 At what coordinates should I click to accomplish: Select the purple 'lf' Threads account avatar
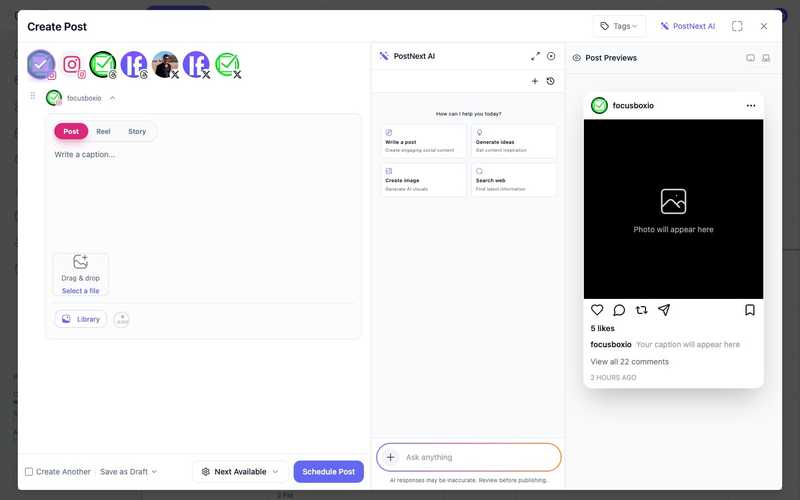point(134,65)
